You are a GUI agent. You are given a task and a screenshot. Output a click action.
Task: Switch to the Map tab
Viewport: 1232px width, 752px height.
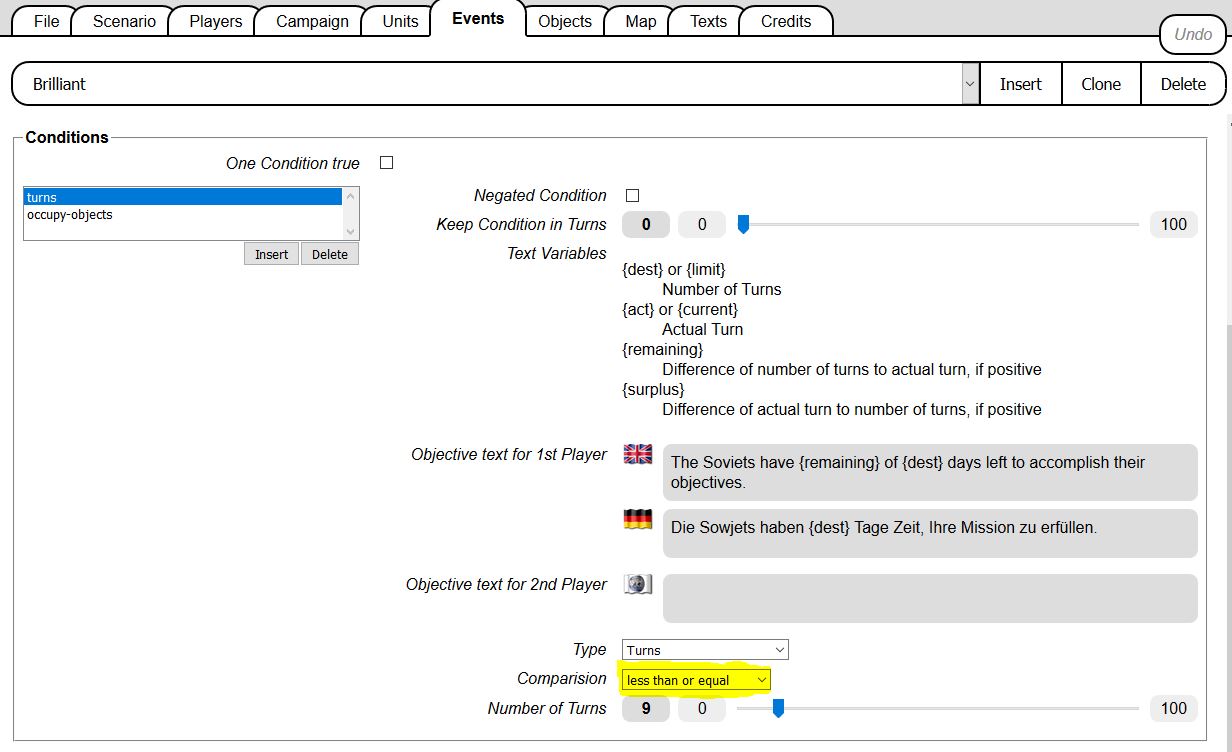pos(640,21)
